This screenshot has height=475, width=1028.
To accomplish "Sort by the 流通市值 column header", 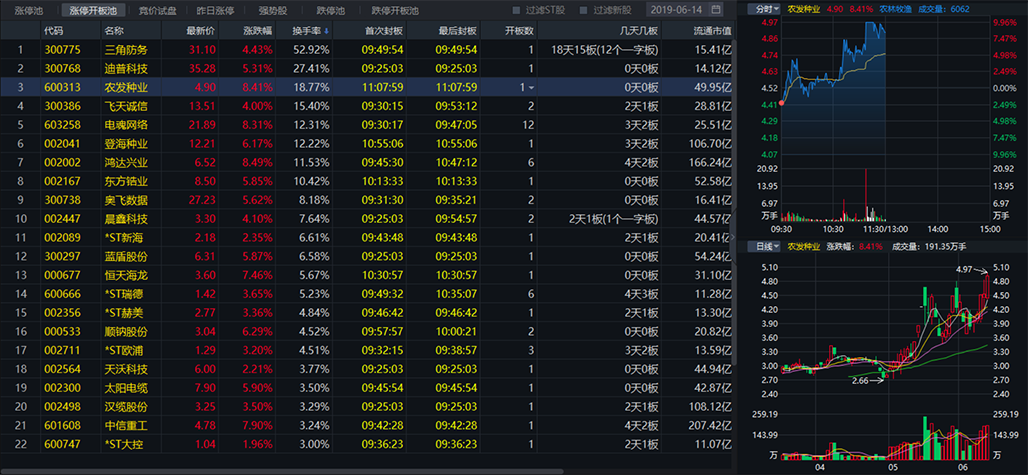I will 712,31.
